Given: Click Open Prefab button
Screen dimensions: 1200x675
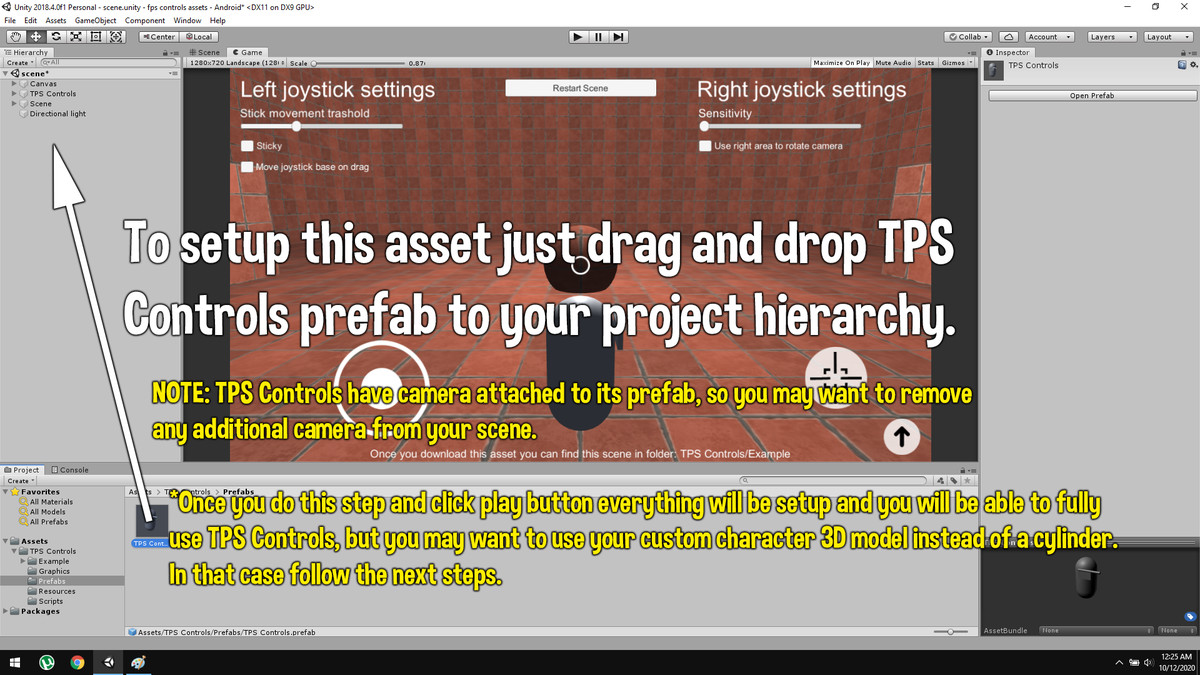Looking at the screenshot, I should pos(1092,96).
